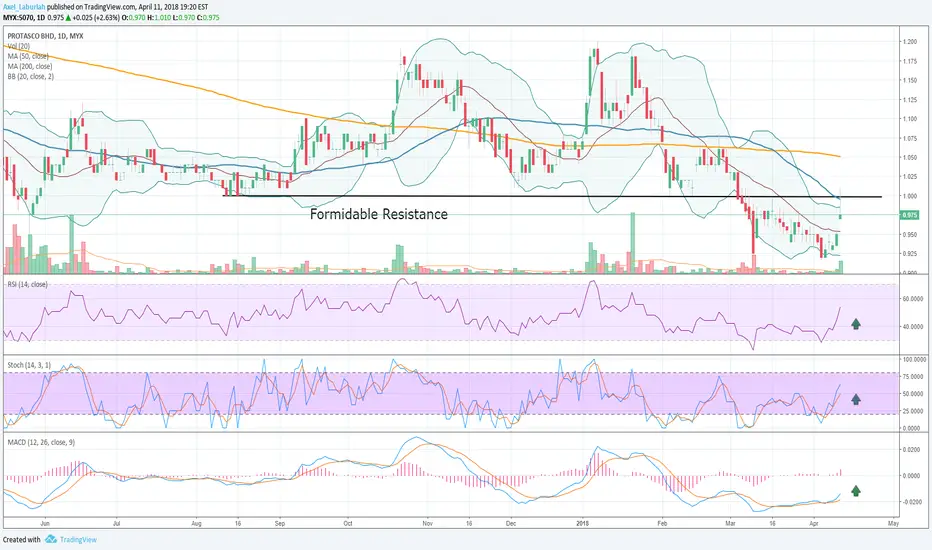Select the 'Formidable Resistance' text annotation
Image resolution: width=932 pixels, height=550 pixels.
click(379, 214)
